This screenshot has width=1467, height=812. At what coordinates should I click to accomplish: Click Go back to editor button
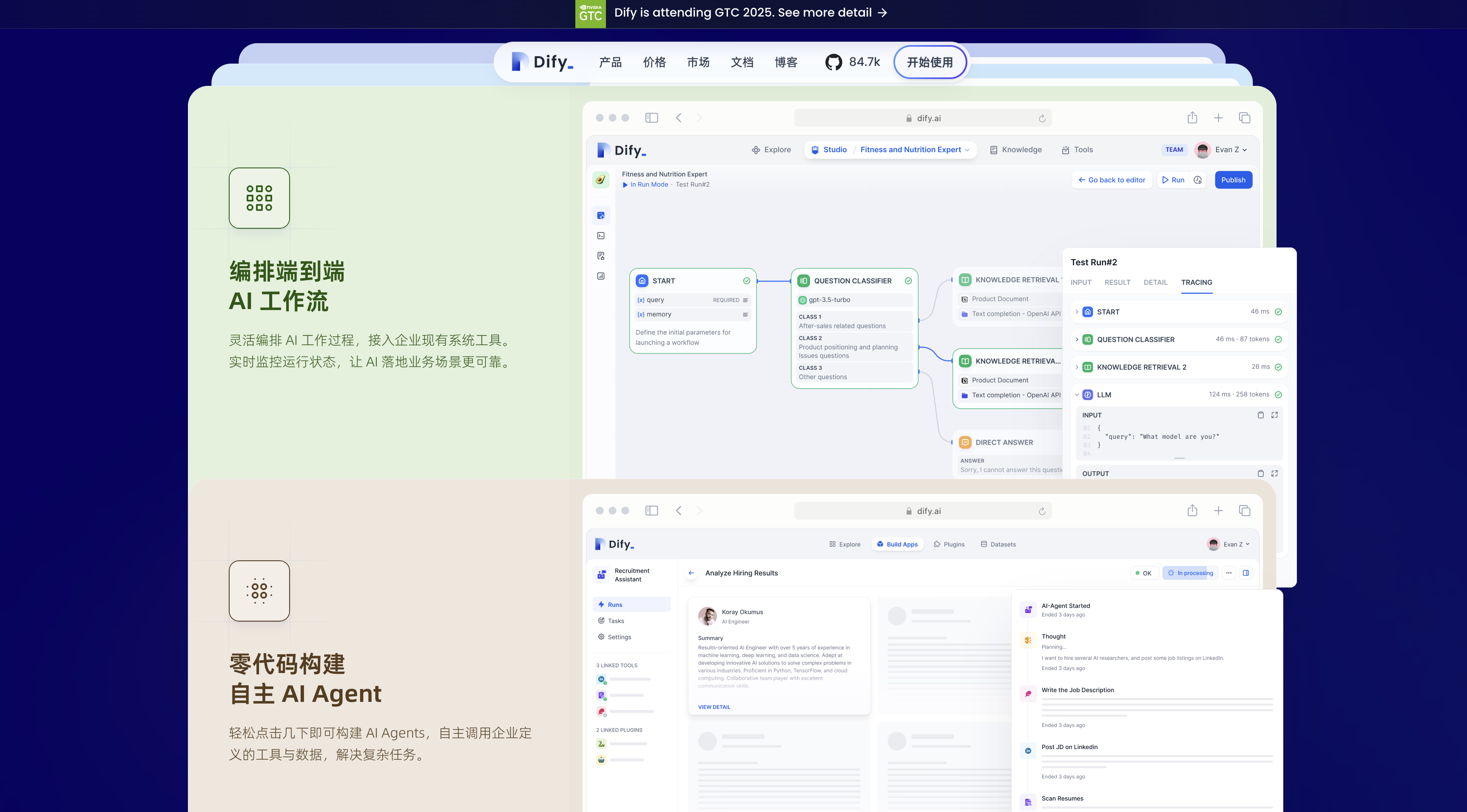[x=1112, y=180]
